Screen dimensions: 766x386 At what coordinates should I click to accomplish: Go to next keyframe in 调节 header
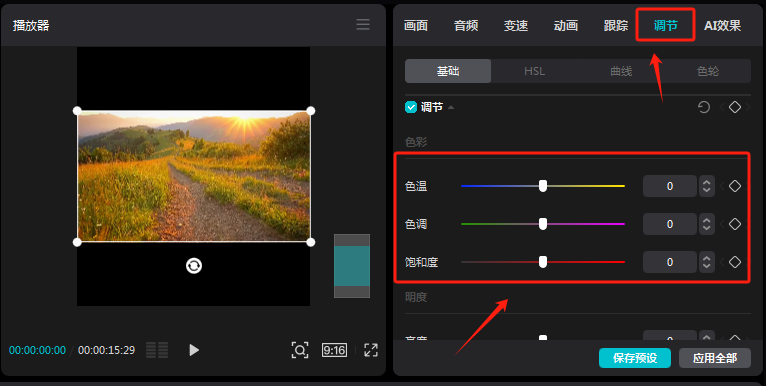[x=747, y=107]
